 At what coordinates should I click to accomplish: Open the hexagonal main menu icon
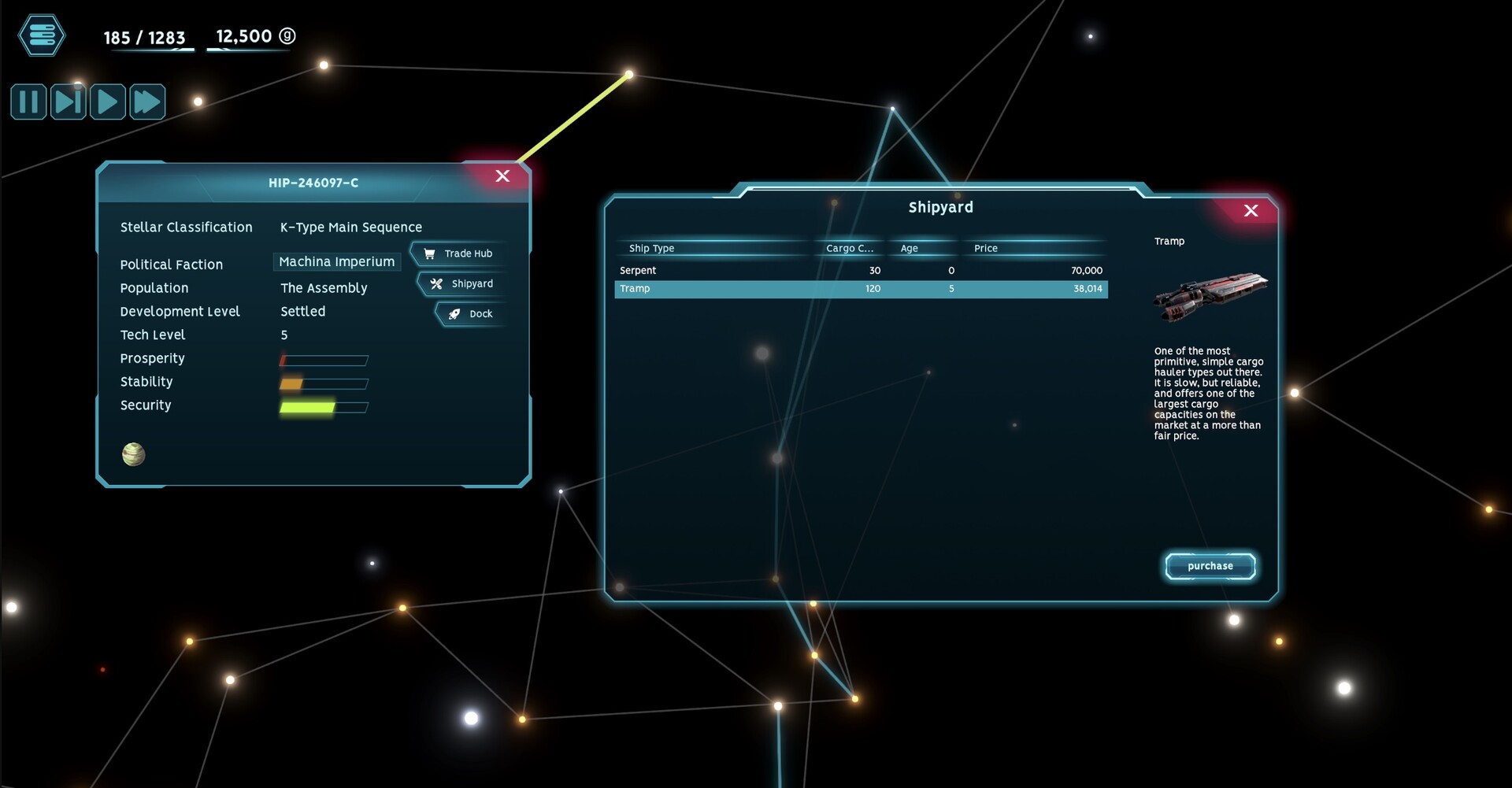(x=42, y=35)
